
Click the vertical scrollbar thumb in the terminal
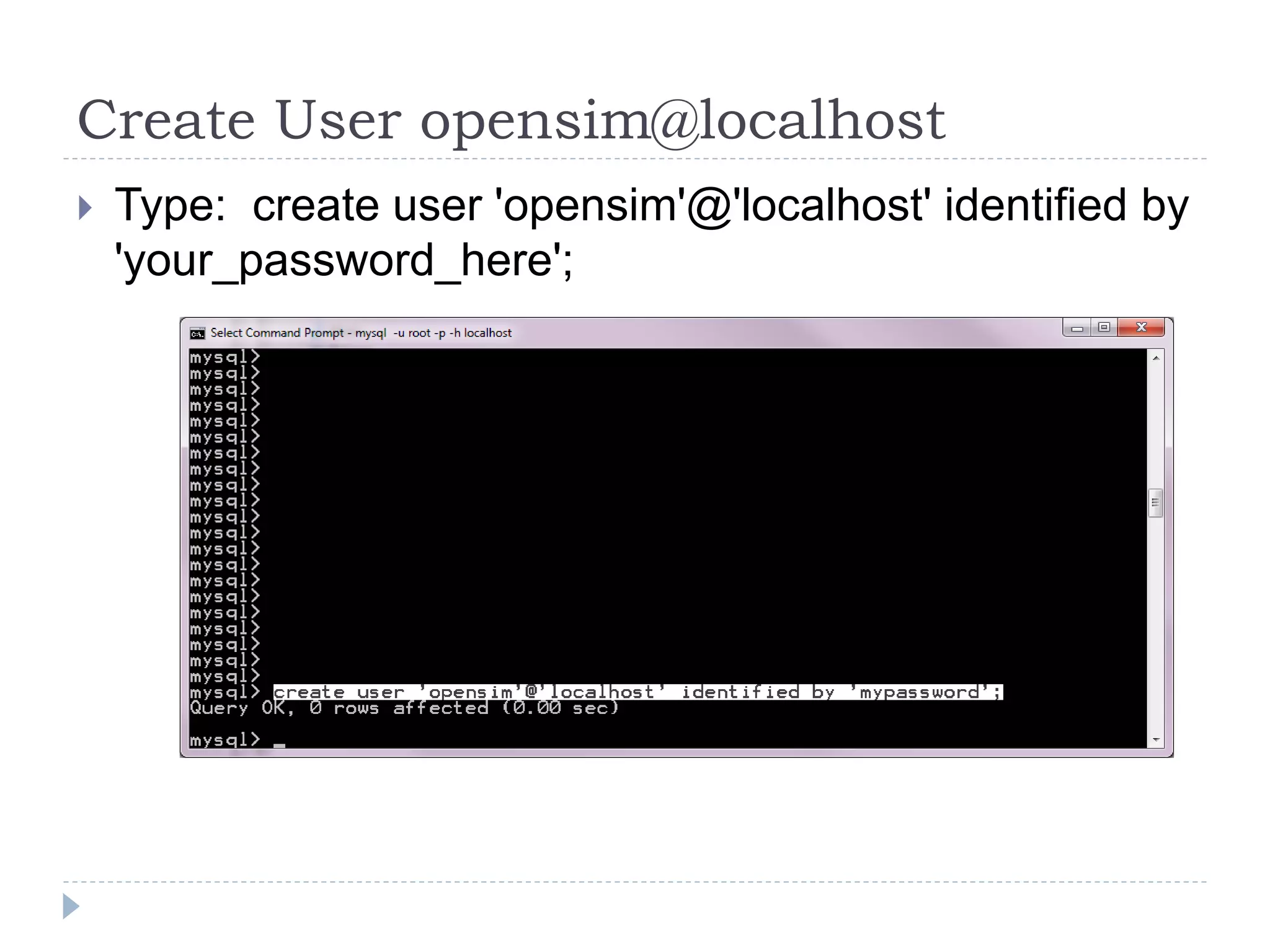point(1155,503)
